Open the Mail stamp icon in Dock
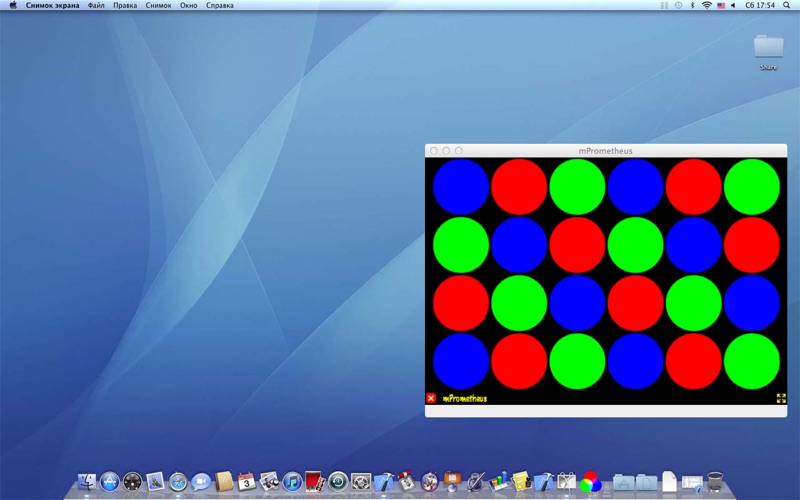The image size is (800, 500). (x=155, y=481)
